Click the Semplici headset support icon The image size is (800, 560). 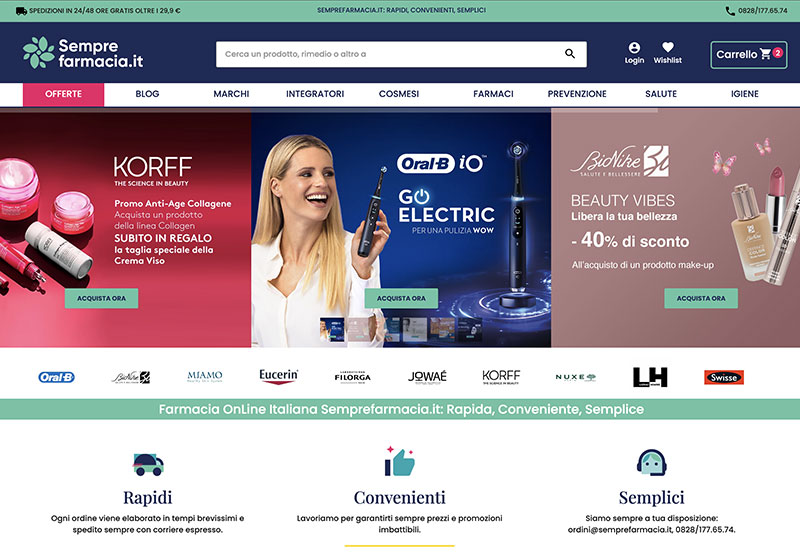tap(652, 462)
